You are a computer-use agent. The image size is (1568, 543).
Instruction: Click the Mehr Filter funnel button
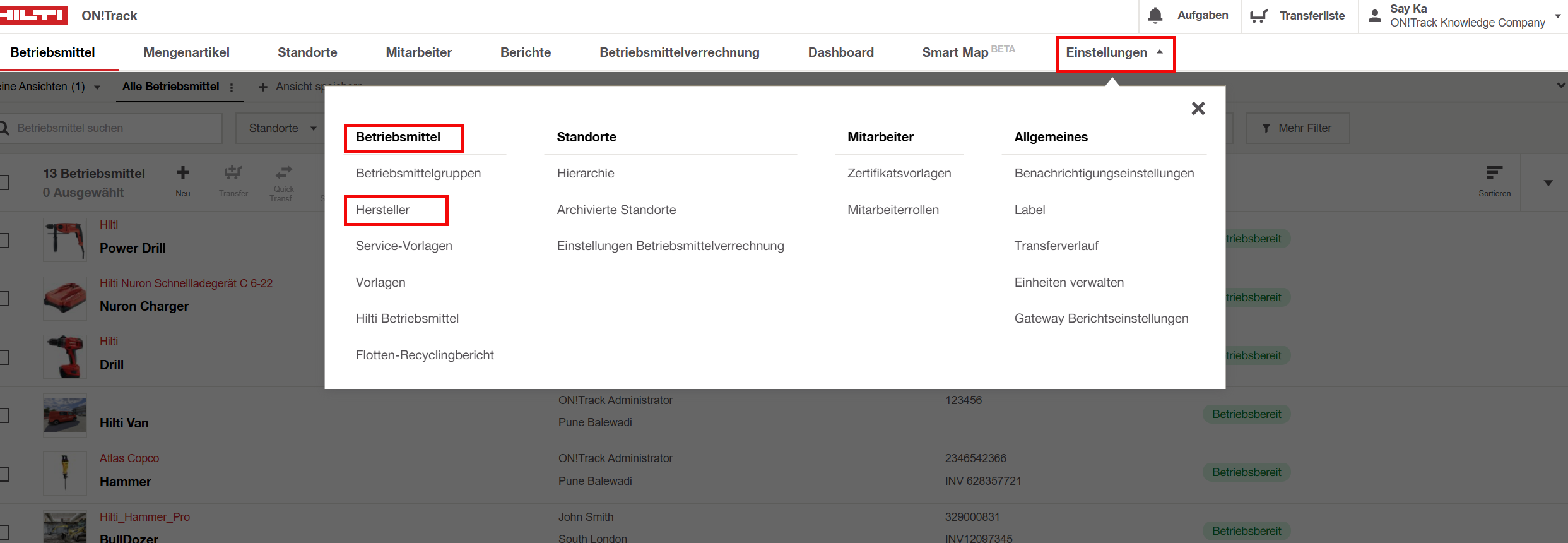point(1298,128)
